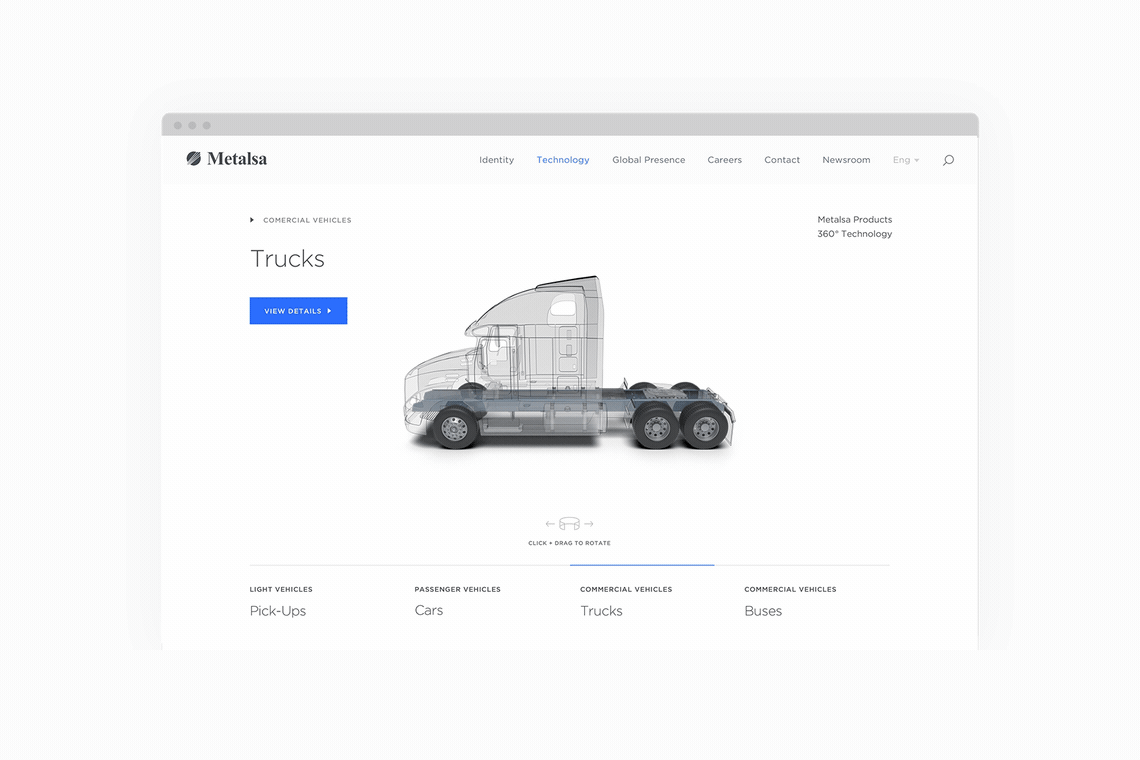Select the Technology menu item

(x=563, y=160)
